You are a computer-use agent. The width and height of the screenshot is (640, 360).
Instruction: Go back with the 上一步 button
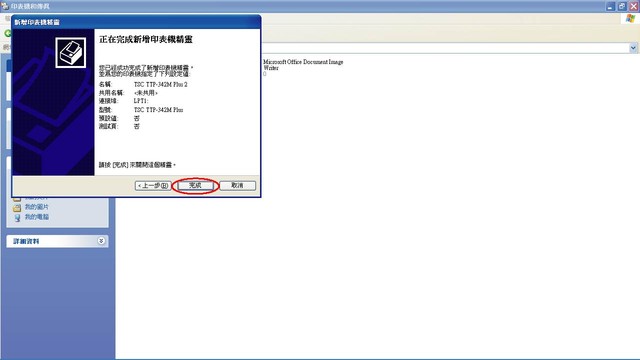pos(153,186)
